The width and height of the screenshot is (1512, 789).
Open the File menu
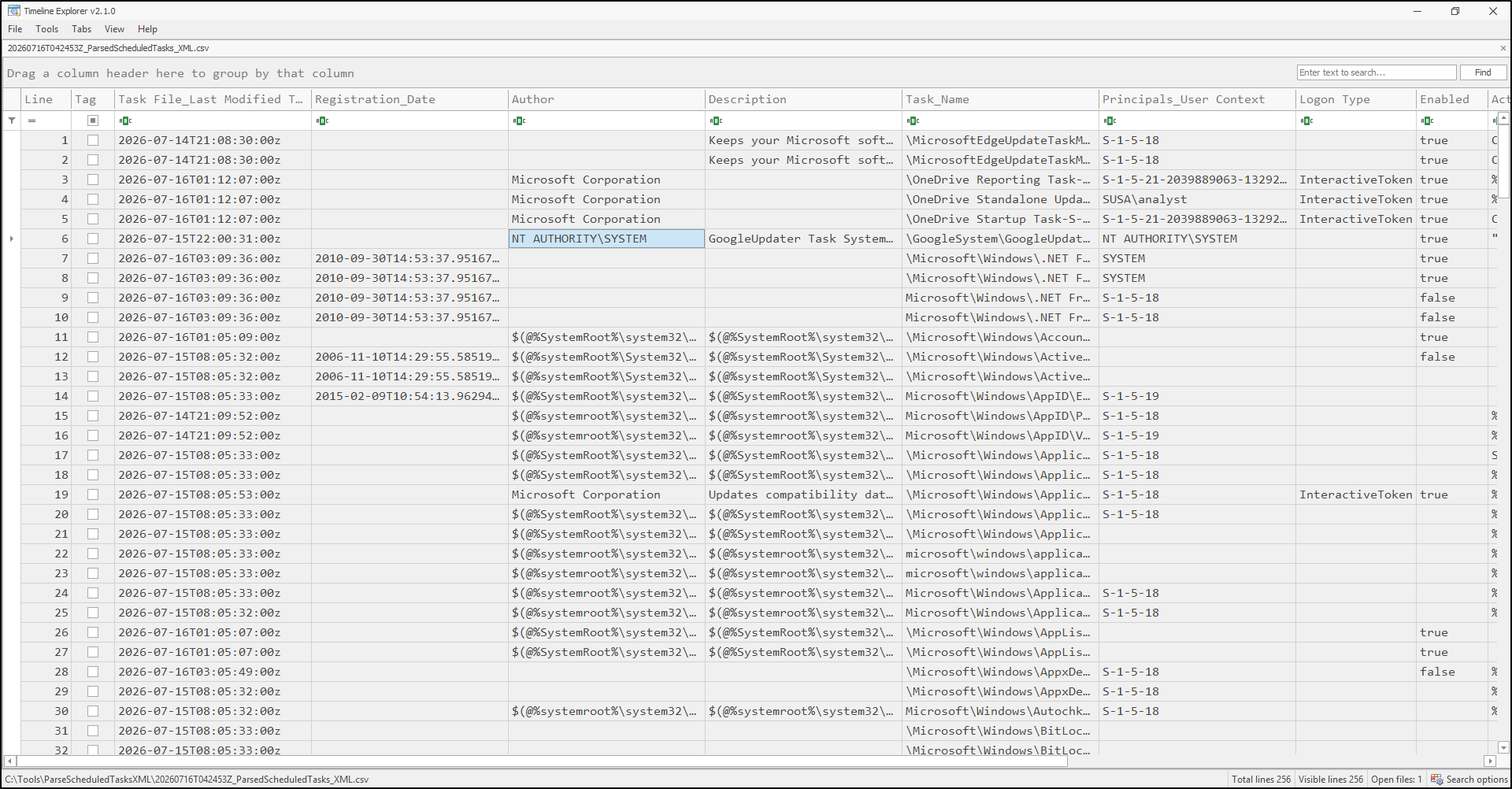point(15,29)
